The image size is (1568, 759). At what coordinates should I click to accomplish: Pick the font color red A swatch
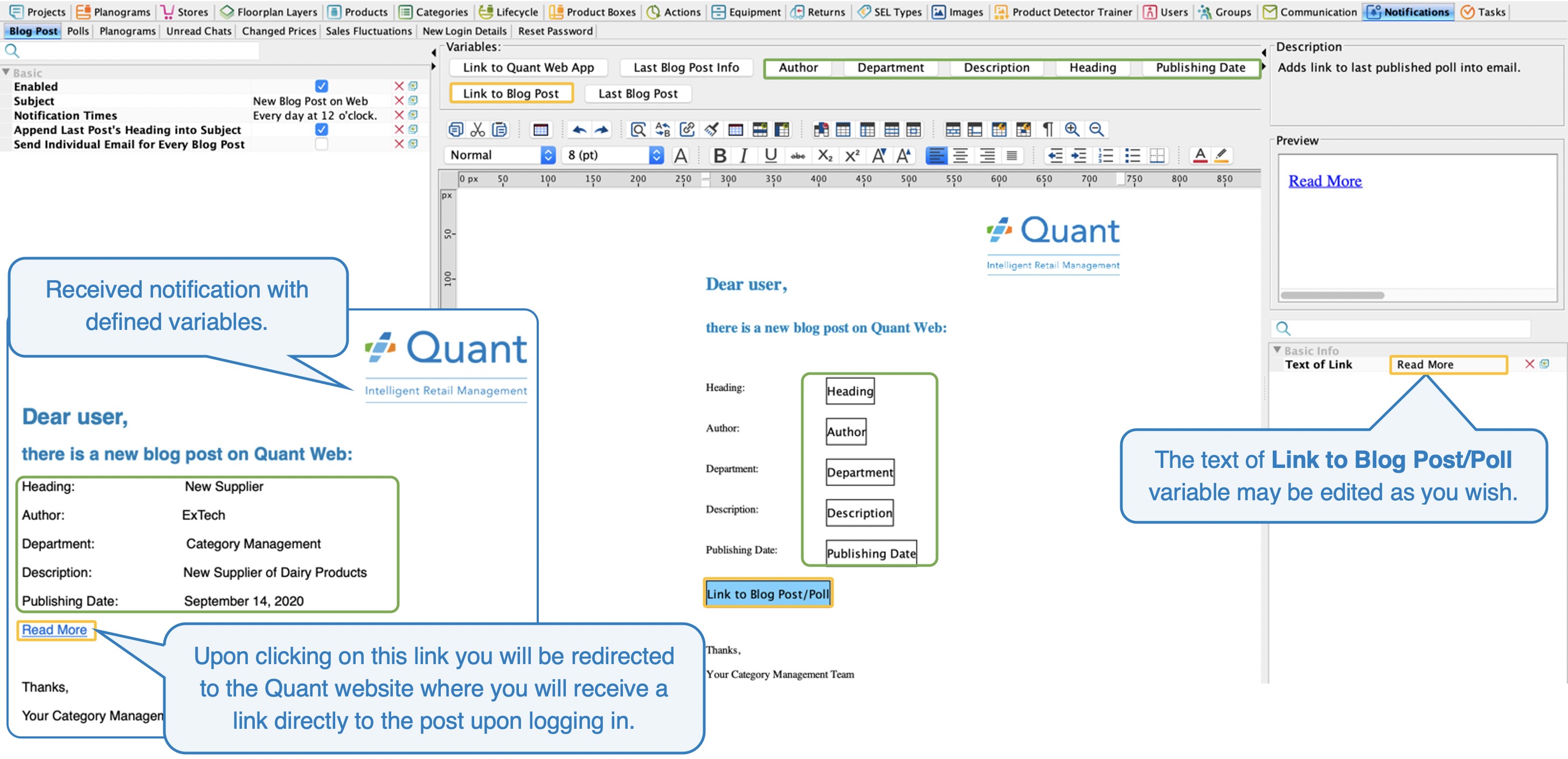point(1200,156)
